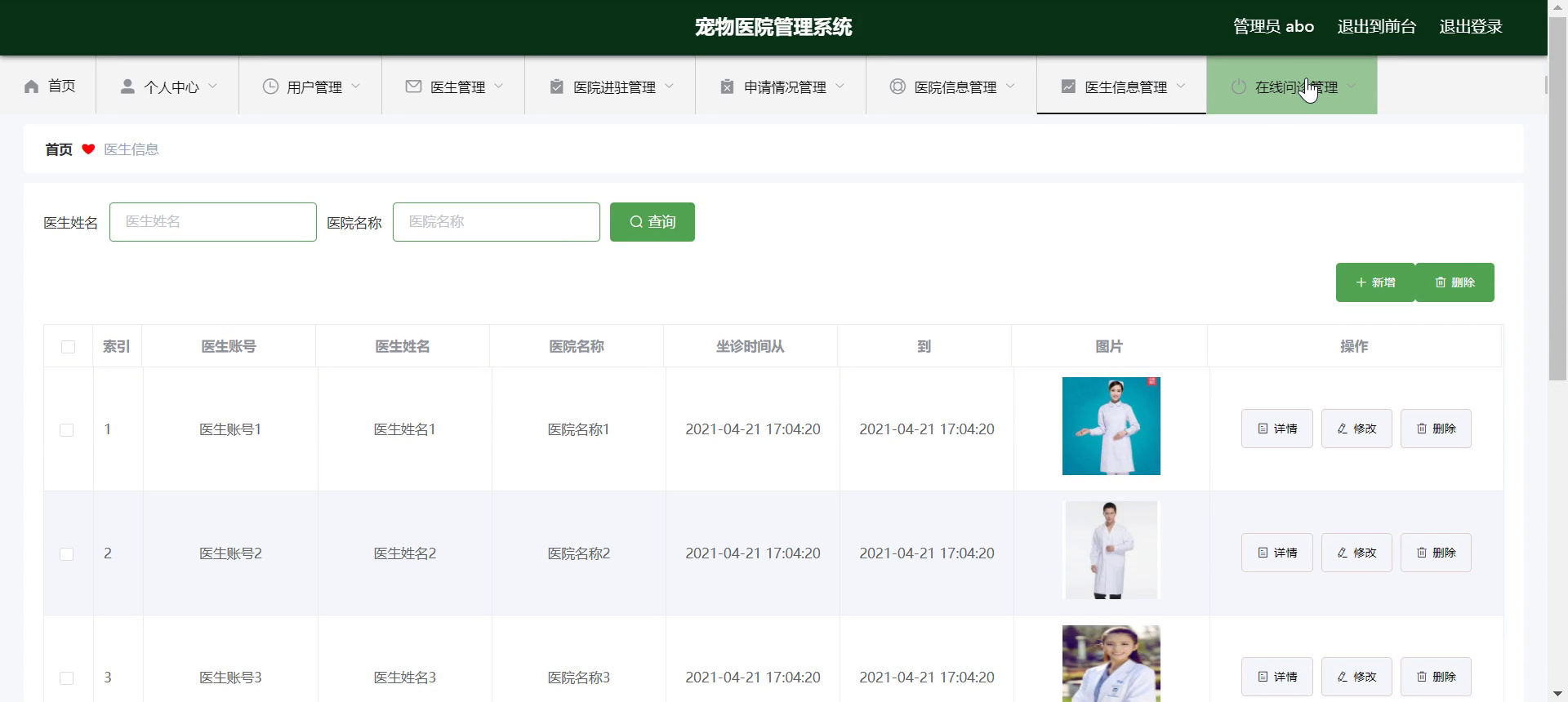Click the 管理员 abo account label
This screenshot has width=1568, height=702.
tap(1273, 27)
